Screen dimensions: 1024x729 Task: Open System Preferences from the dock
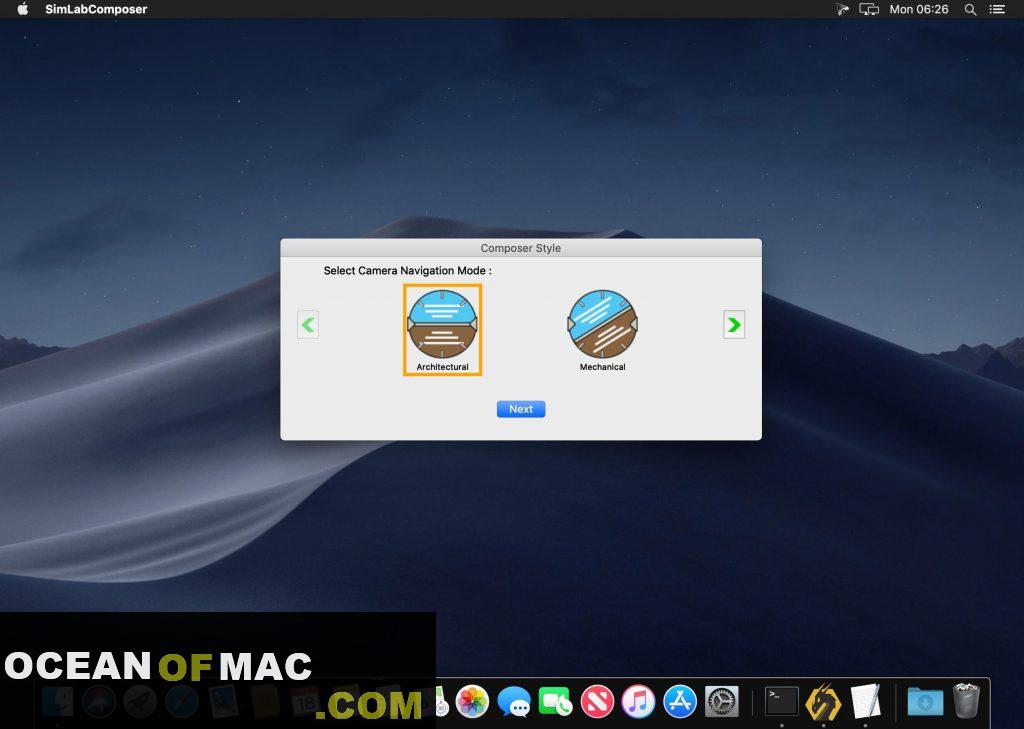click(x=722, y=702)
